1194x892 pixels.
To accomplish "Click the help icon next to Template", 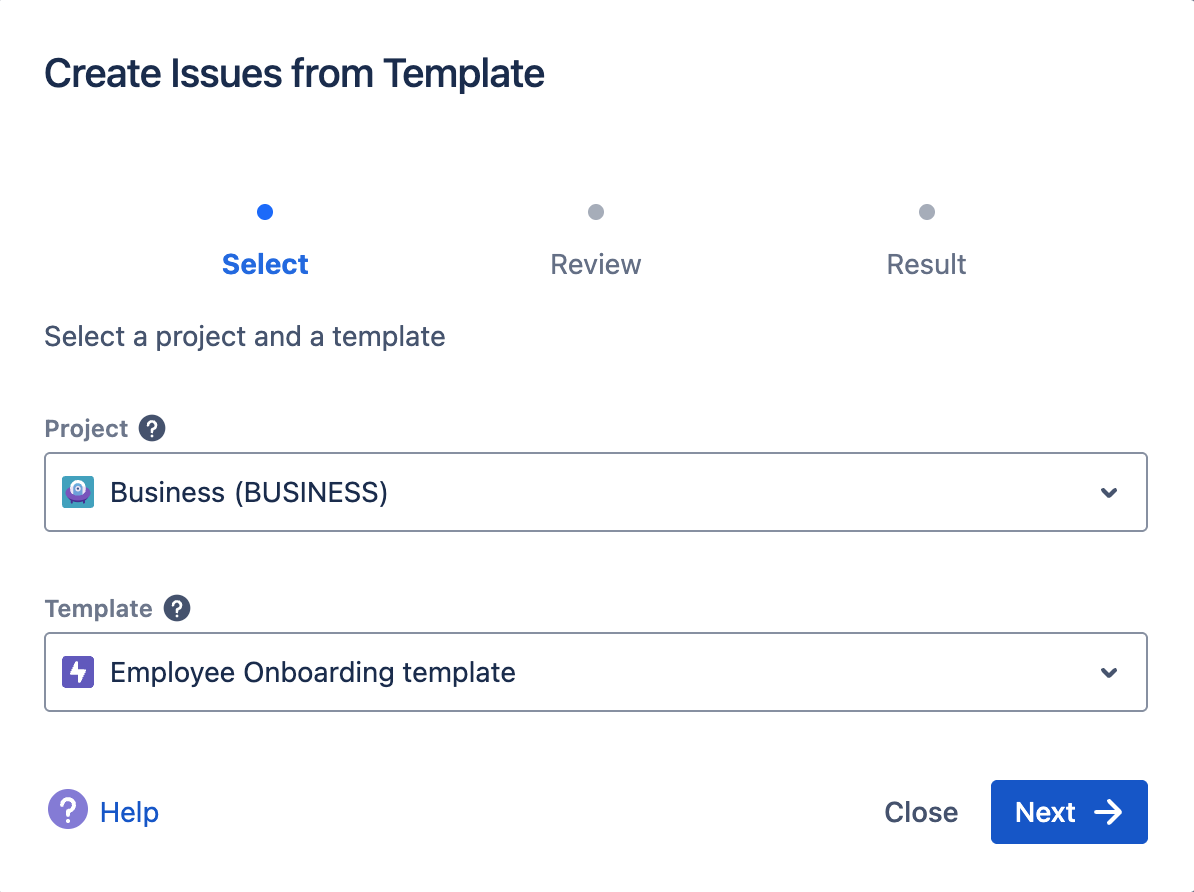I will point(177,609).
